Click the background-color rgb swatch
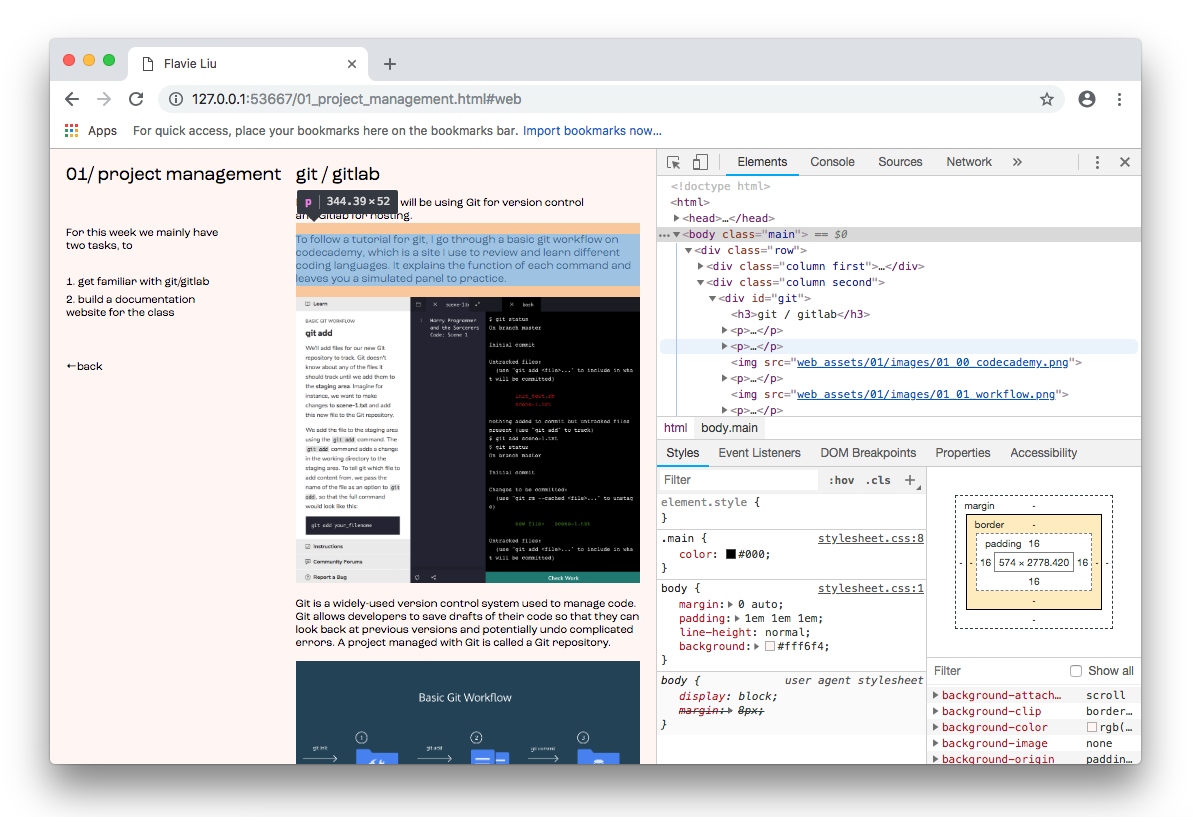The width and height of the screenshot is (1193, 817). [1092, 727]
